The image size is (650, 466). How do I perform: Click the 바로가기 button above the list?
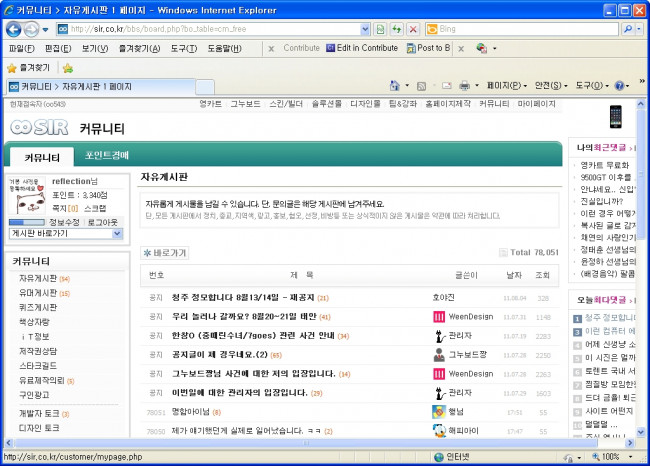click(165, 253)
